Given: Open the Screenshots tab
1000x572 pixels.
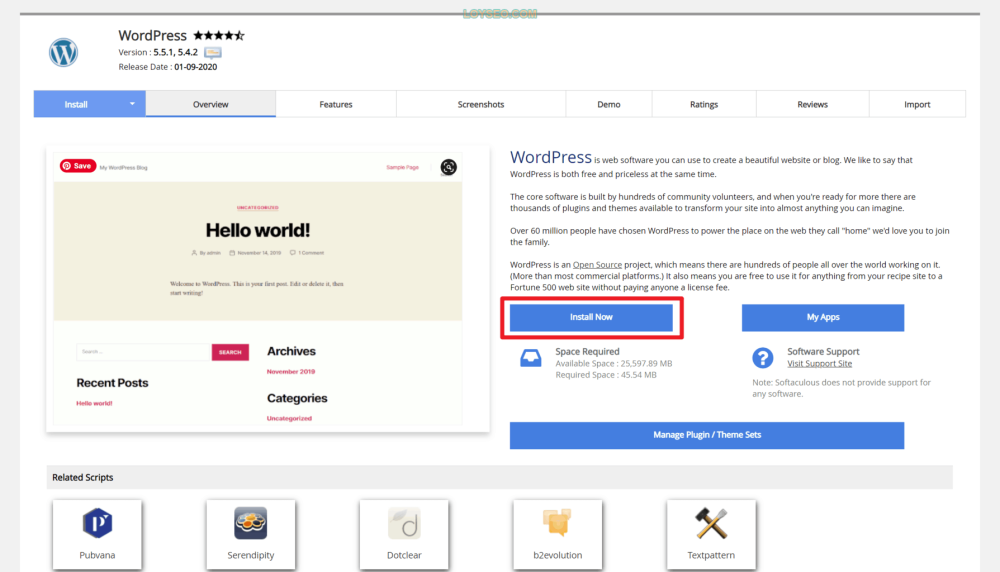Looking at the screenshot, I should (x=481, y=105).
